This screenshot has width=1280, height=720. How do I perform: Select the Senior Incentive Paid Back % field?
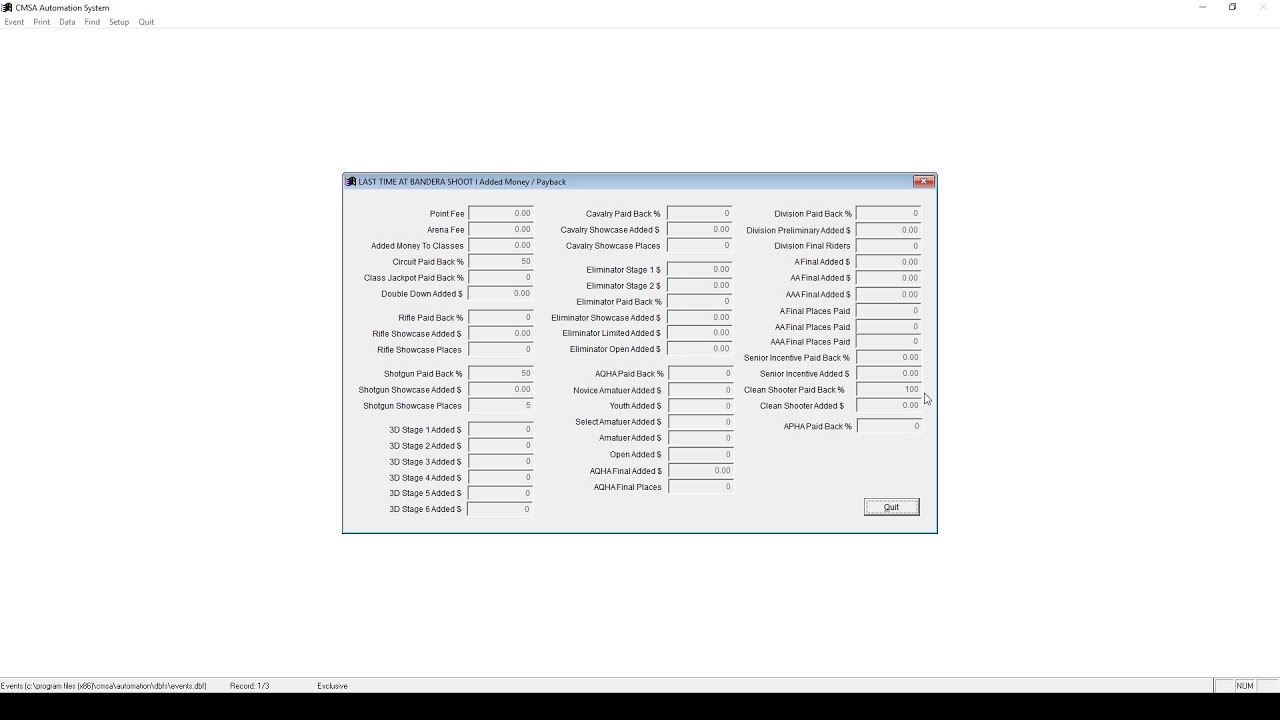point(889,357)
